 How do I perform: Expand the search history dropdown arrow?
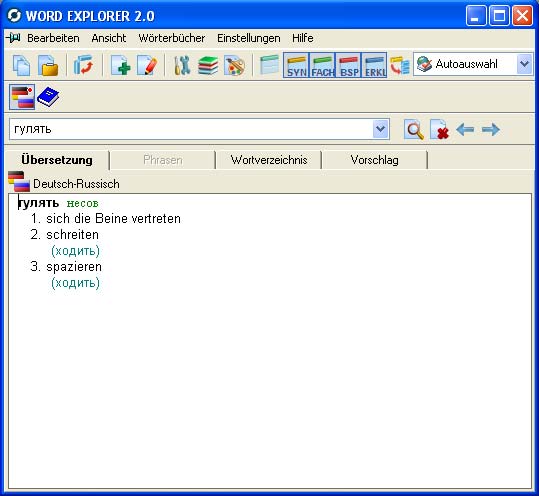click(x=381, y=129)
